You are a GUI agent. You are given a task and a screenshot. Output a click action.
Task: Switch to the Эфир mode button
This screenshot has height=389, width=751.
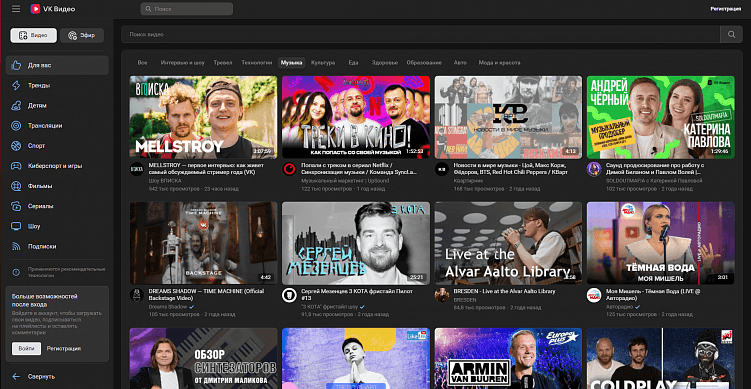click(82, 35)
